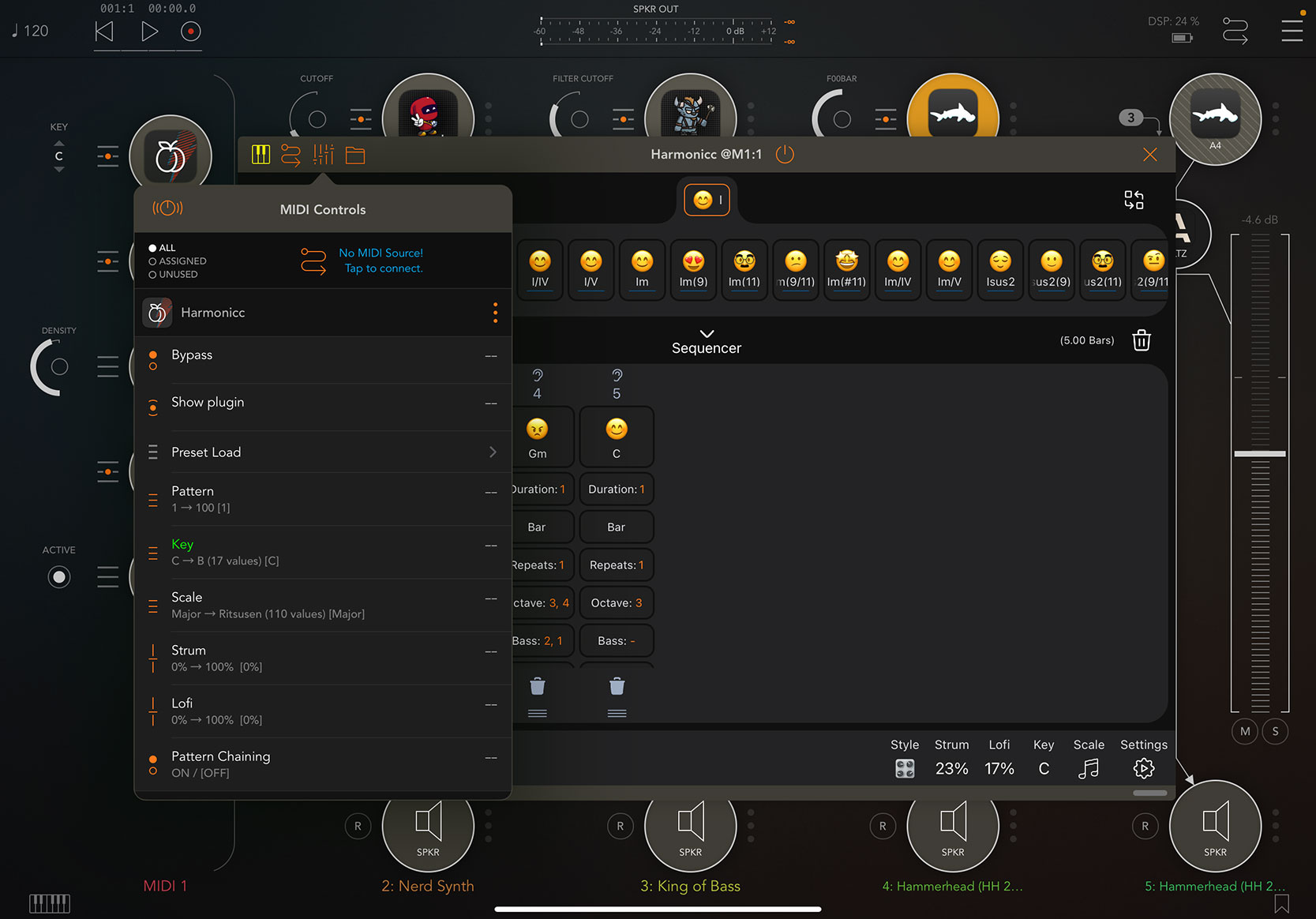Open the parameter sliders panel in Harmonicc toolbar
The height and width of the screenshot is (919, 1316).
[322, 155]
